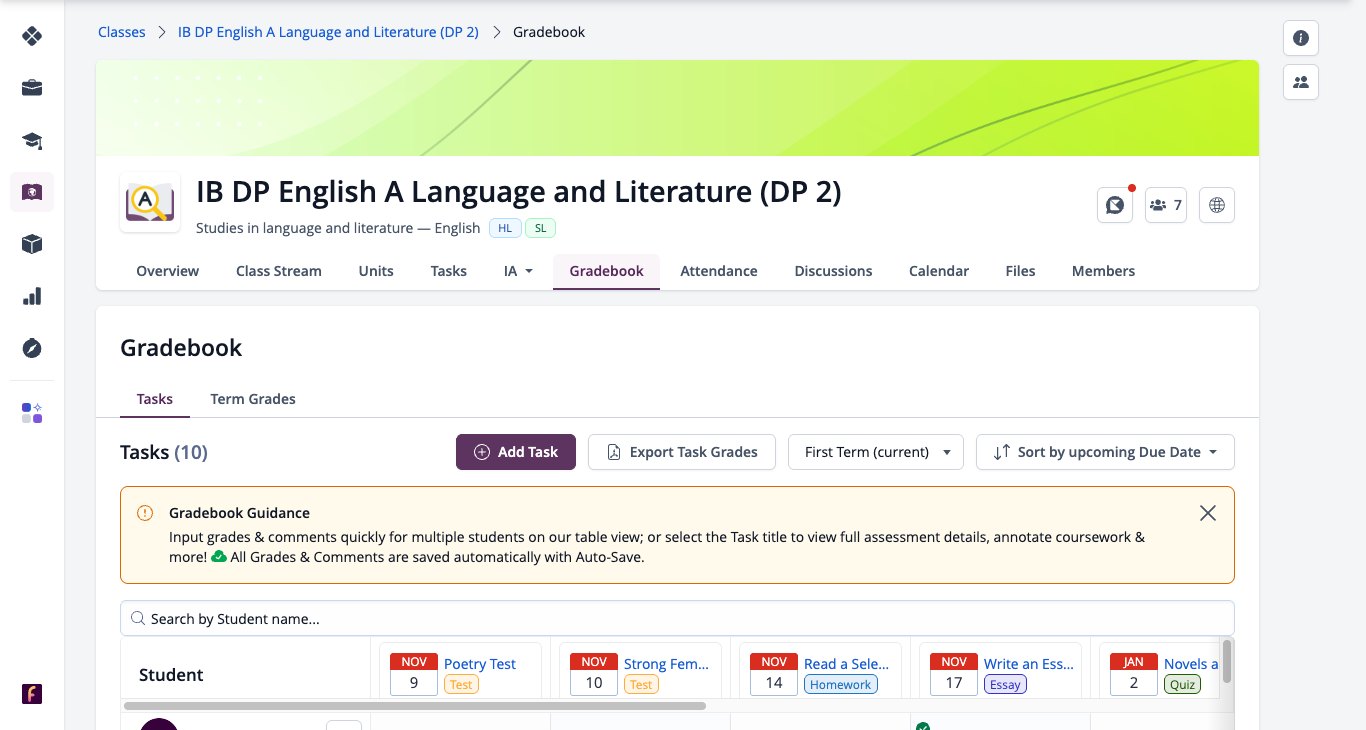Click the people icon below info button
This screenshot has height=730, width=1366.
click(x=1301, y=82)
